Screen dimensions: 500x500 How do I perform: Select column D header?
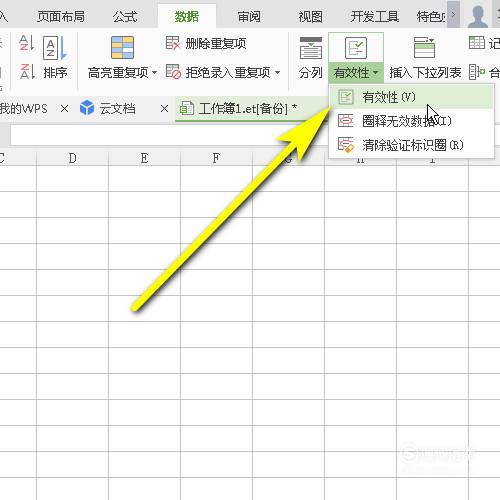pos(72,158)
